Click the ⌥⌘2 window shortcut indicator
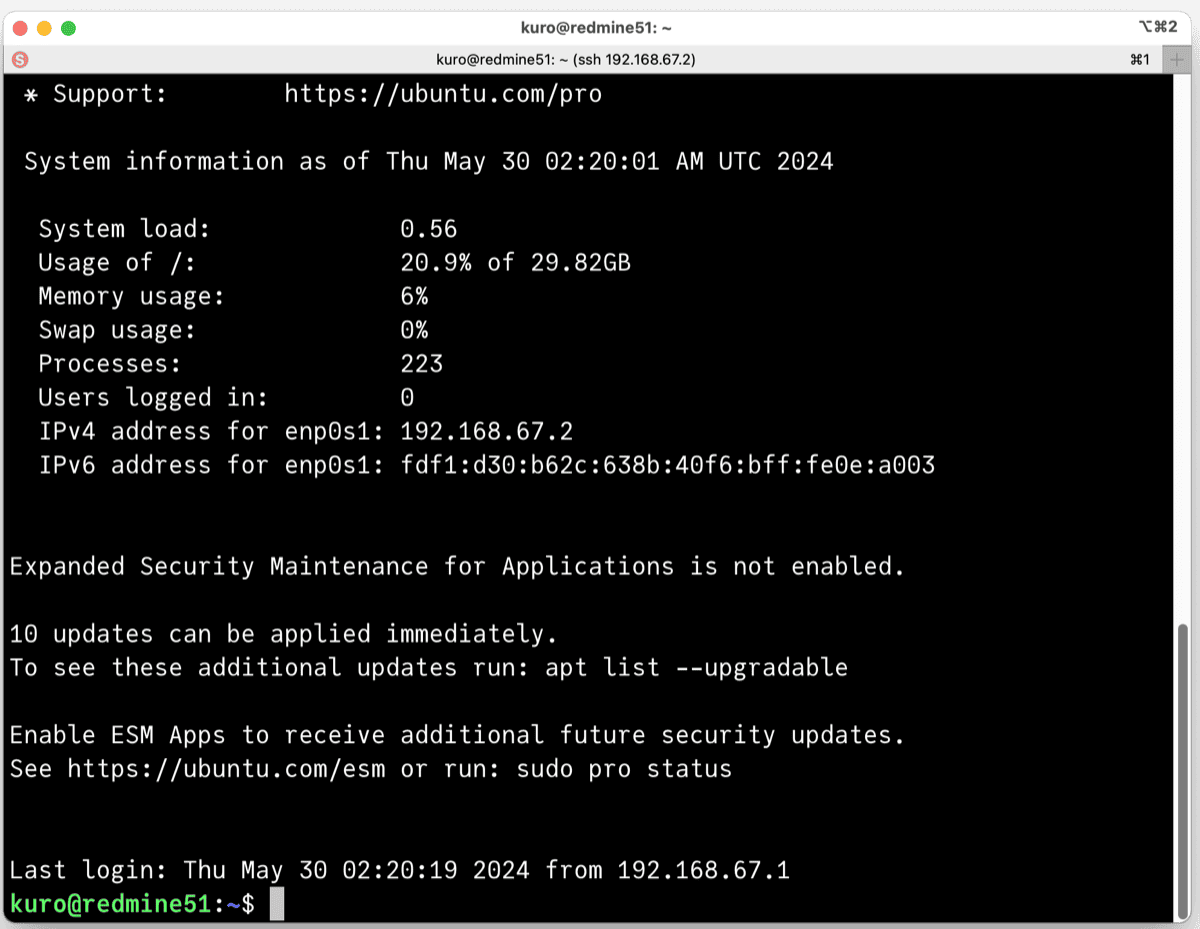The image size is (1200, 929). [x=1156, y=29]
